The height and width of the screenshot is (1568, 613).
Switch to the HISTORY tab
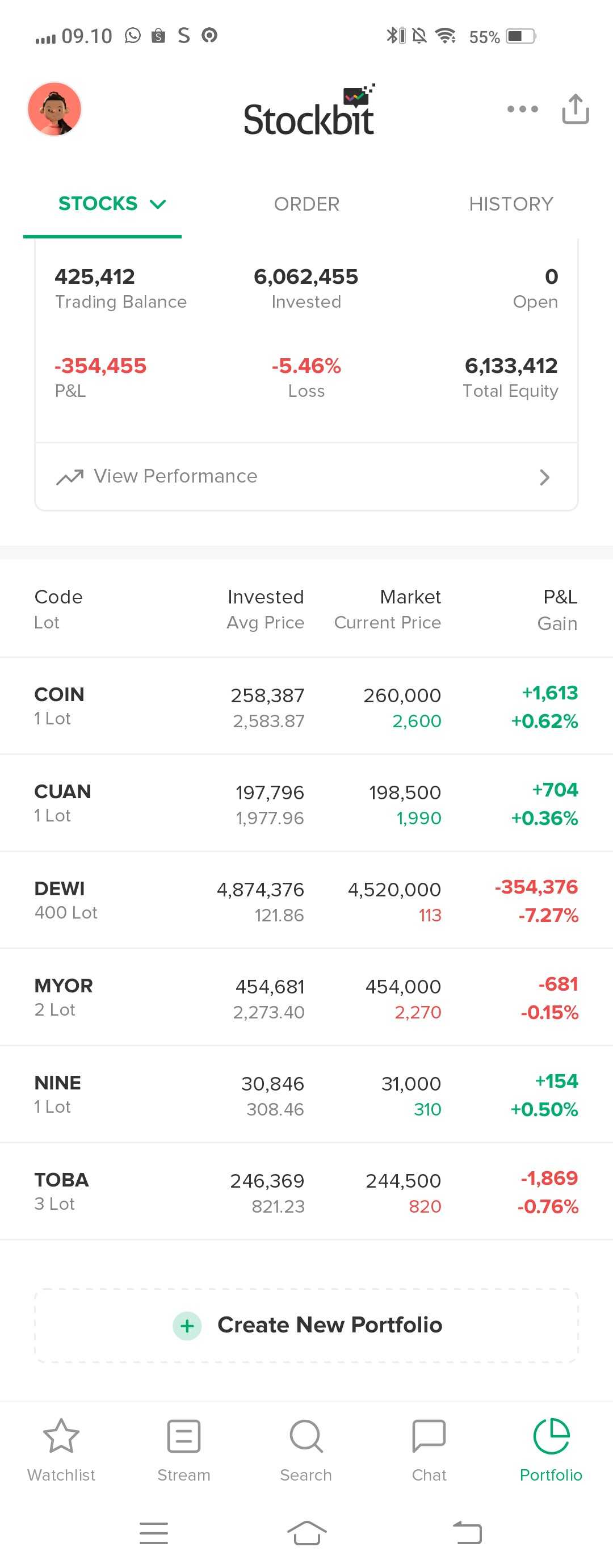coord(511,204)
